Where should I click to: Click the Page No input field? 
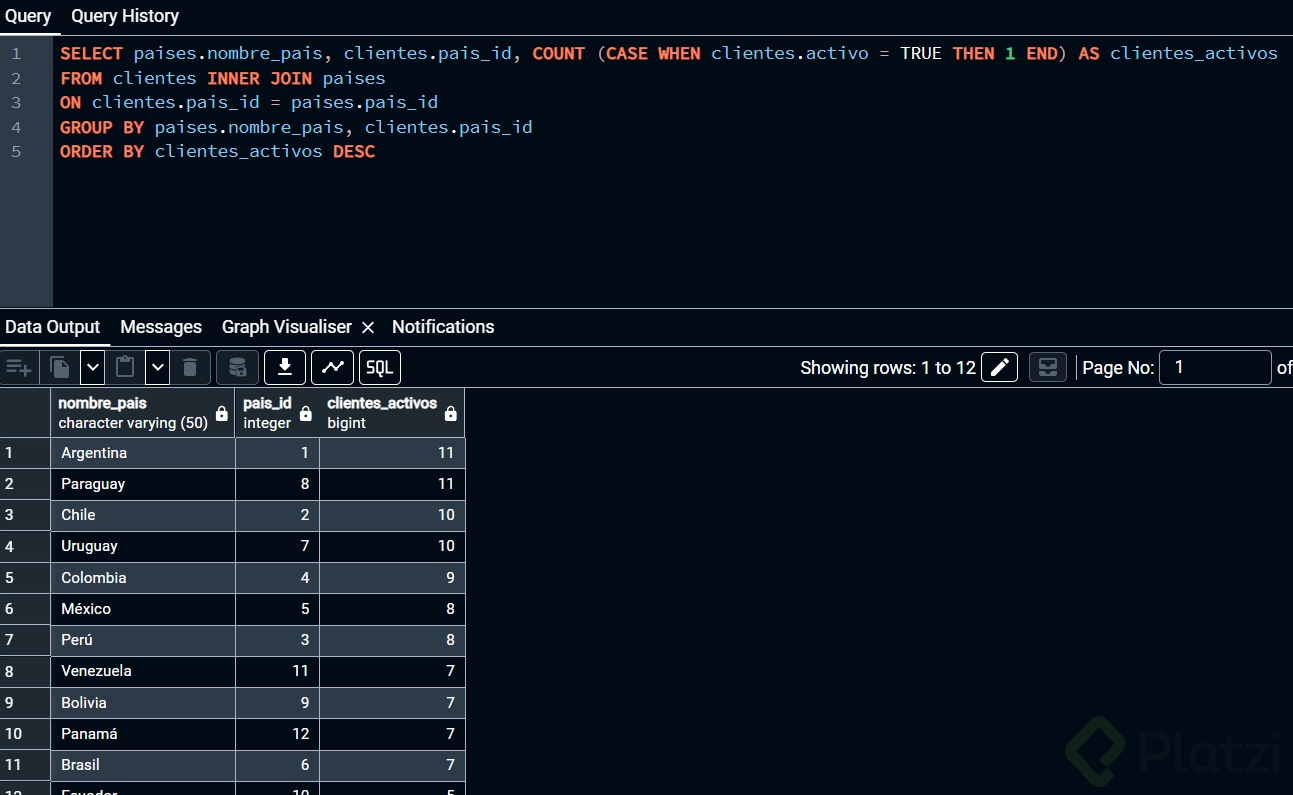pos(1214,368)
